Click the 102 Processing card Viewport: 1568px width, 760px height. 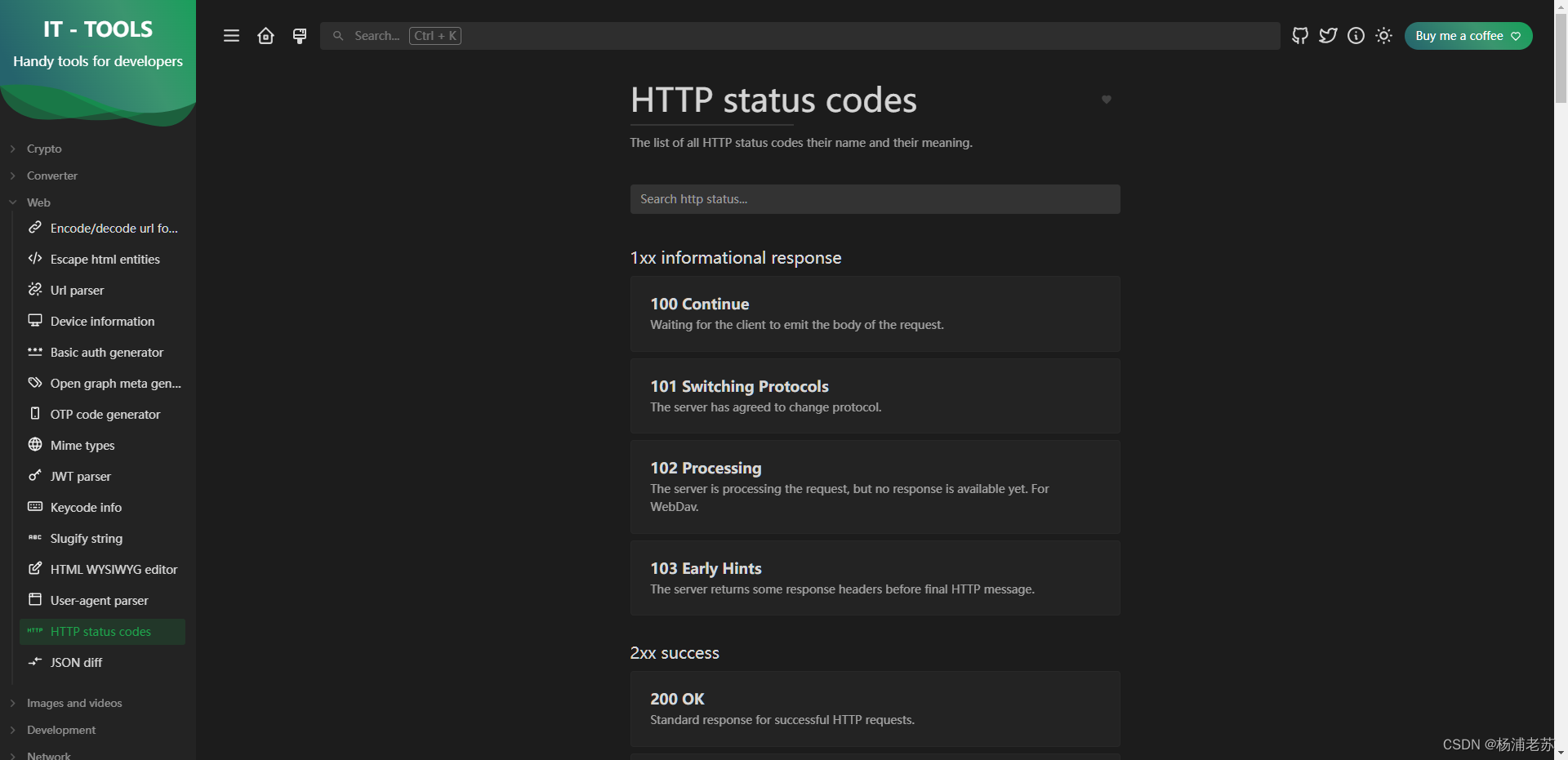pos(875,487)
